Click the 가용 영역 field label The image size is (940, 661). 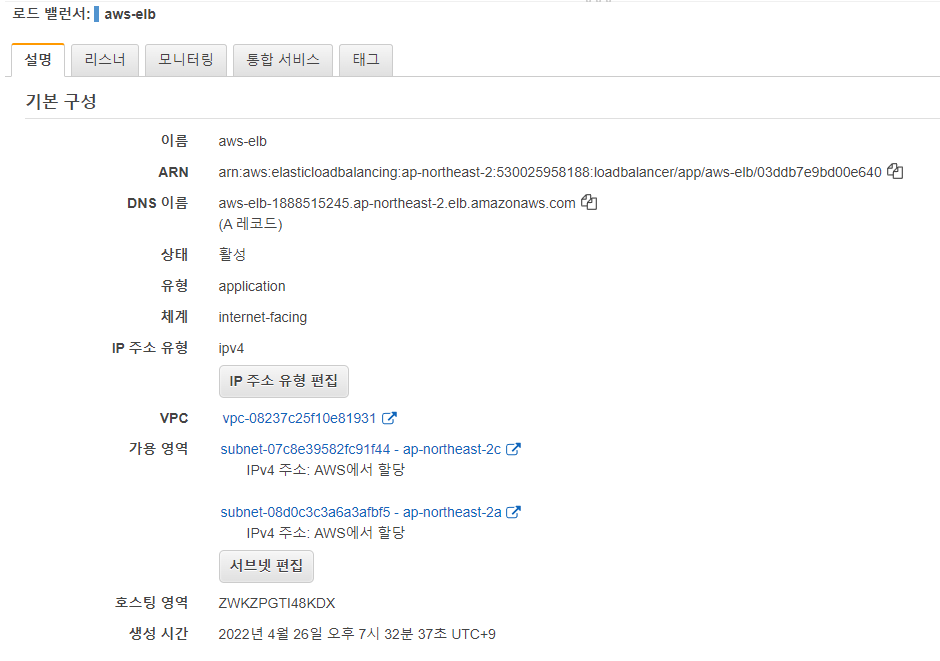tap(158, 448)
